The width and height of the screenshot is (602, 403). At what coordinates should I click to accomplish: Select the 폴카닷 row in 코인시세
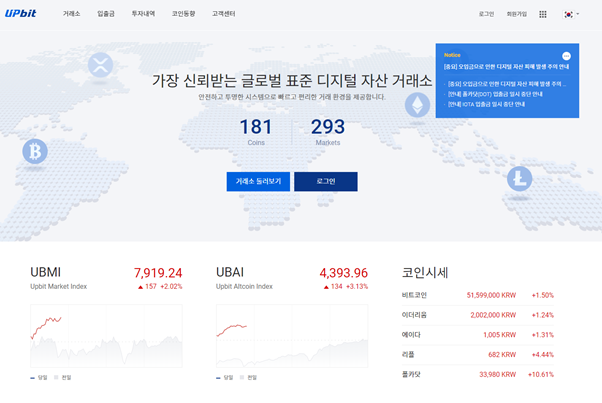pyautogui.click(x=478, y=375)
